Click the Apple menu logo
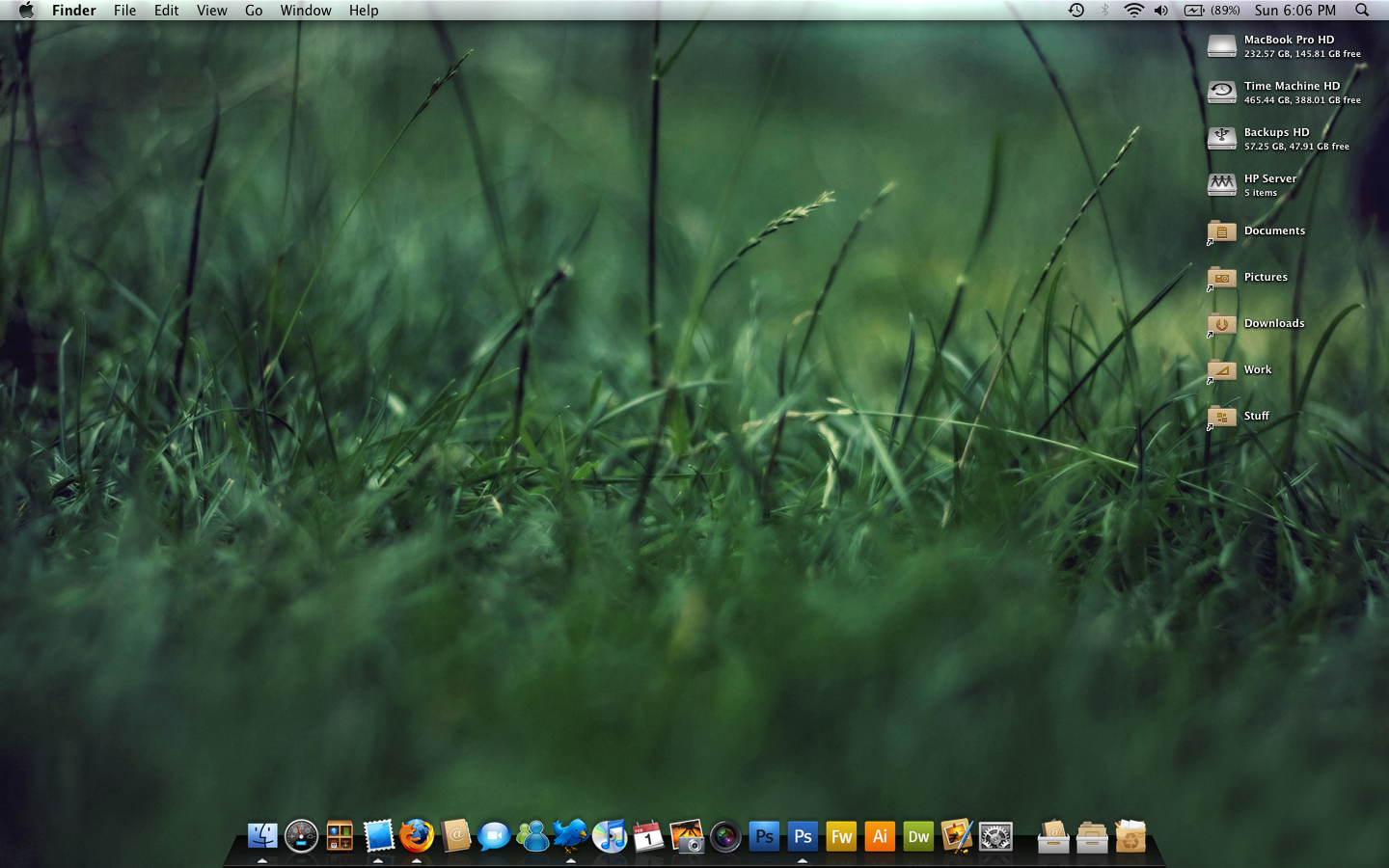The width and height of the screenshot is (1389, 868). point(26,11)
